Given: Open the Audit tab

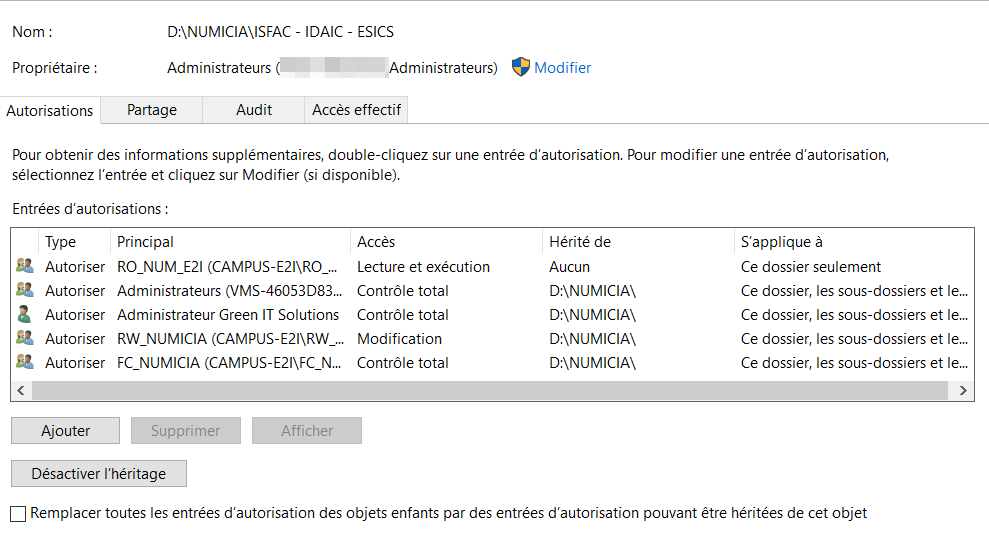Looking at the screenshot, I should point(254,110).
